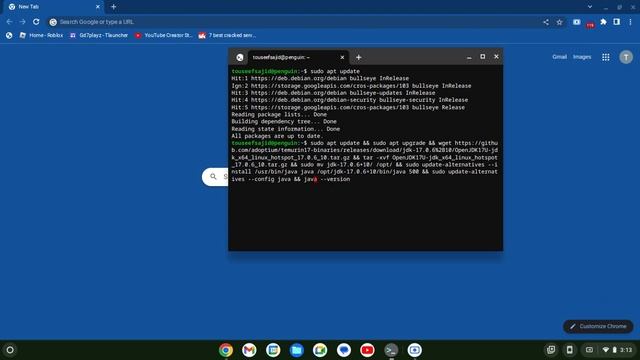Viewport: 640px width, 360px height.
Task: Select the New Tab tab
Action: 53,7
